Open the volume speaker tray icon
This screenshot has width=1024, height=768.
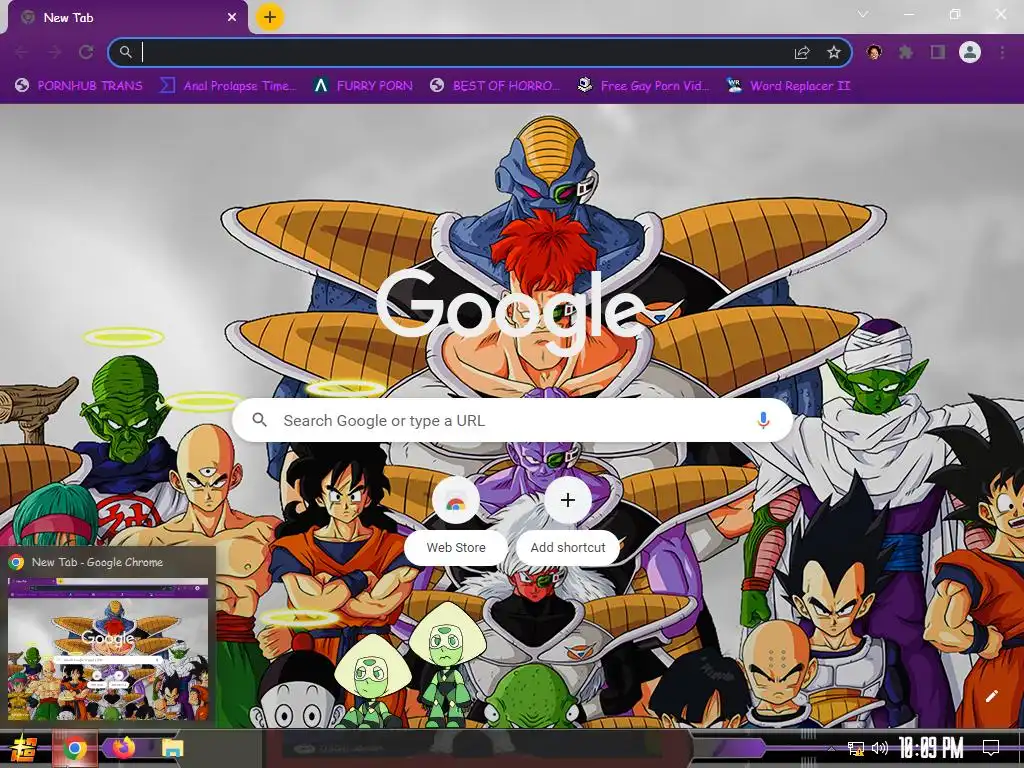click(880, 748)
